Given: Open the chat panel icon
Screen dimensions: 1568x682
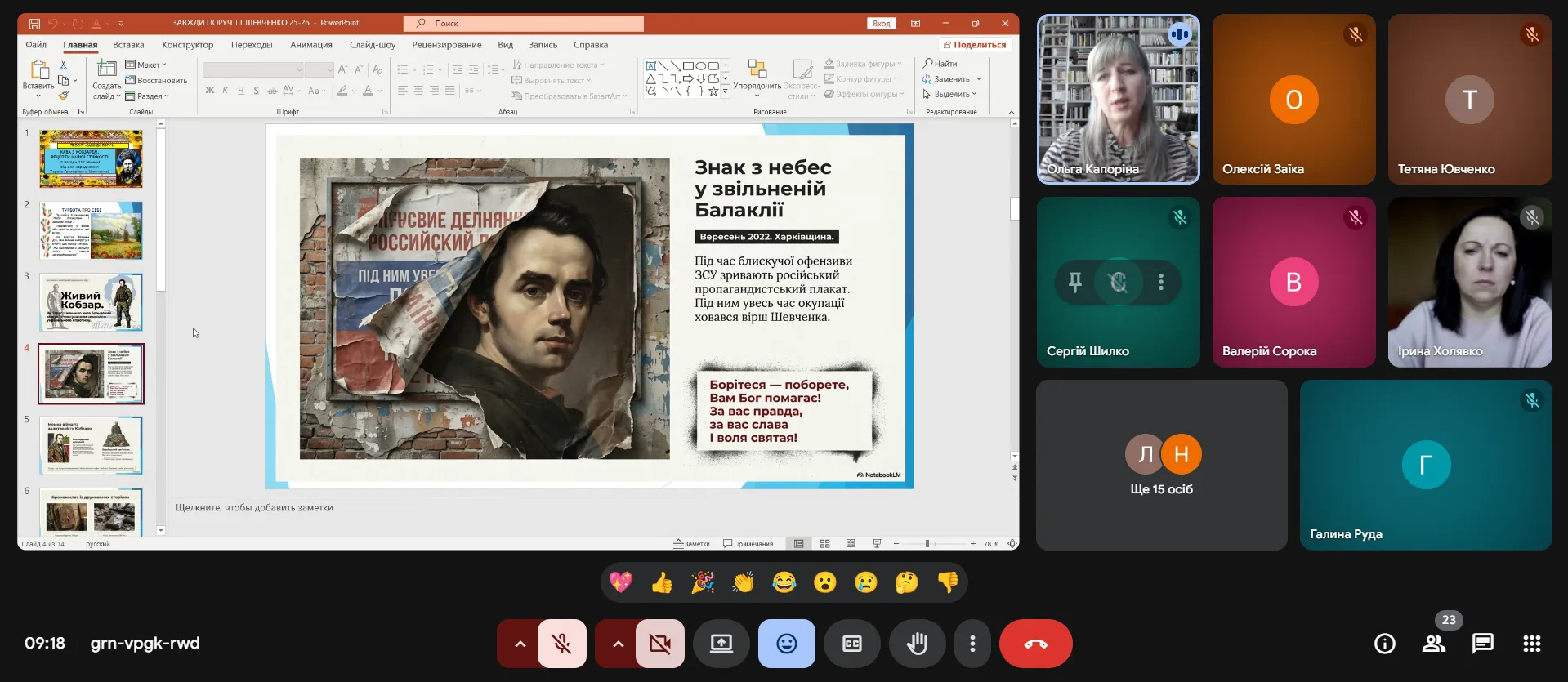Looking at the screenshot, I should [x=1482, y=644].
